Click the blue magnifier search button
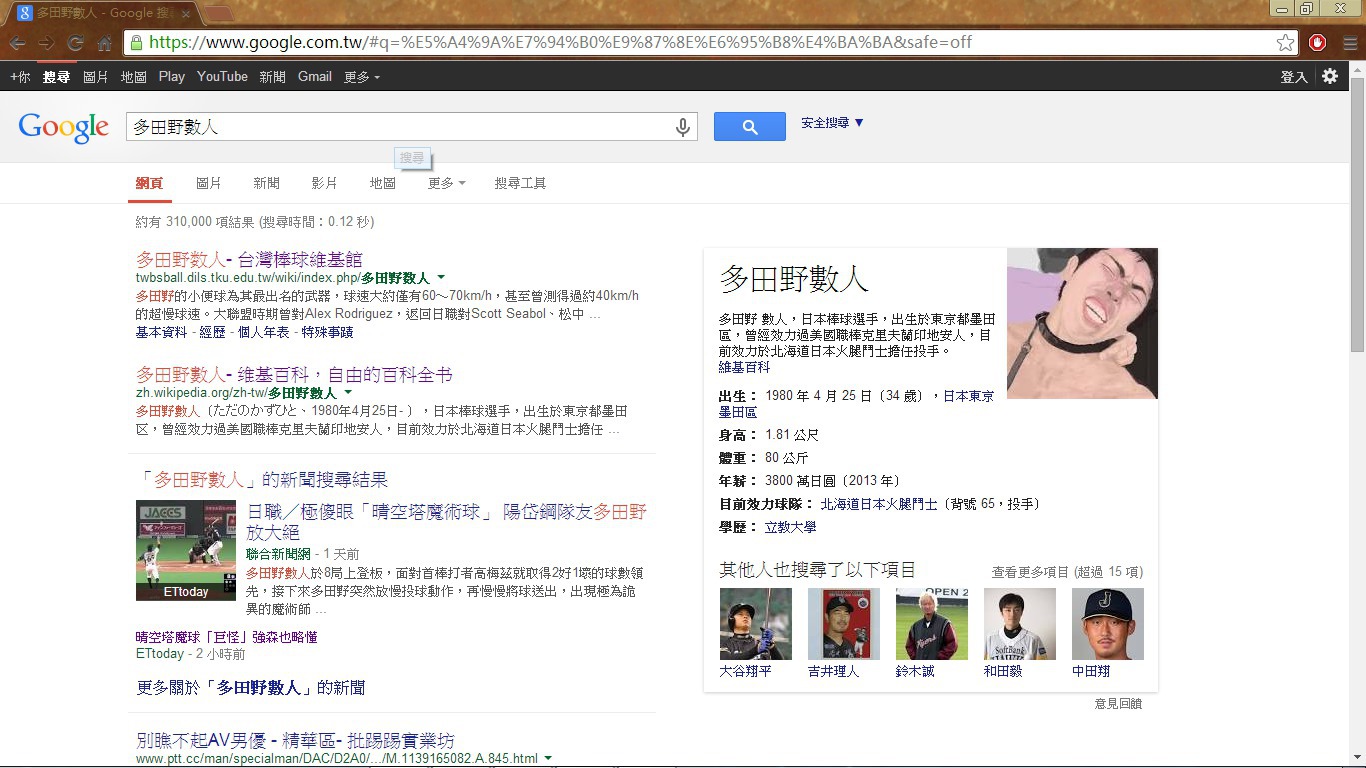This screenshot has height=768, width=1366. click(x=750, y=127)
